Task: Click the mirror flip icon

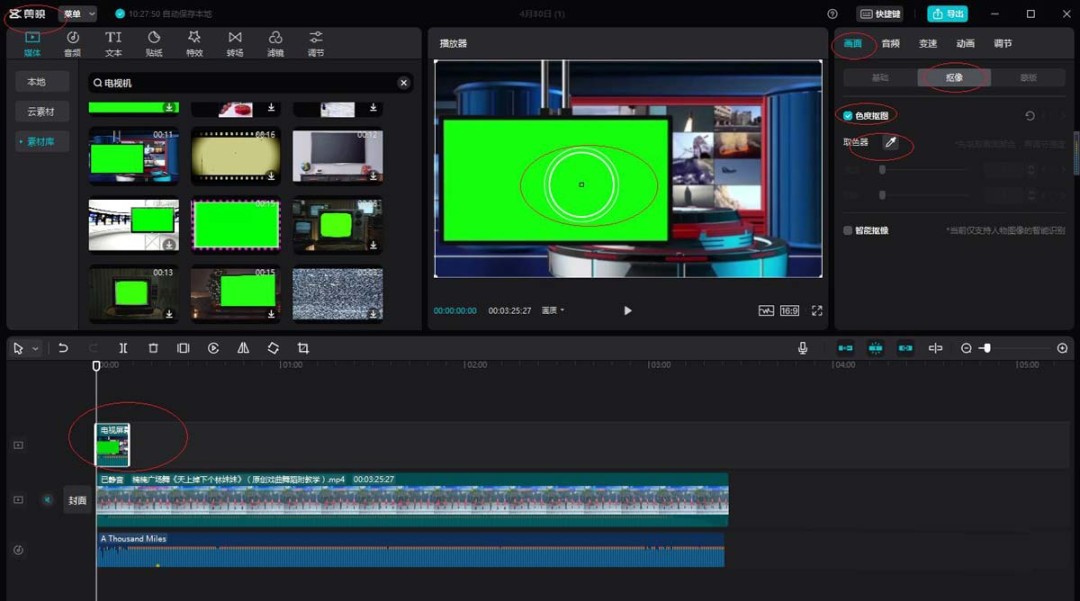Action: pyautogui.click(x=243, y=348)
